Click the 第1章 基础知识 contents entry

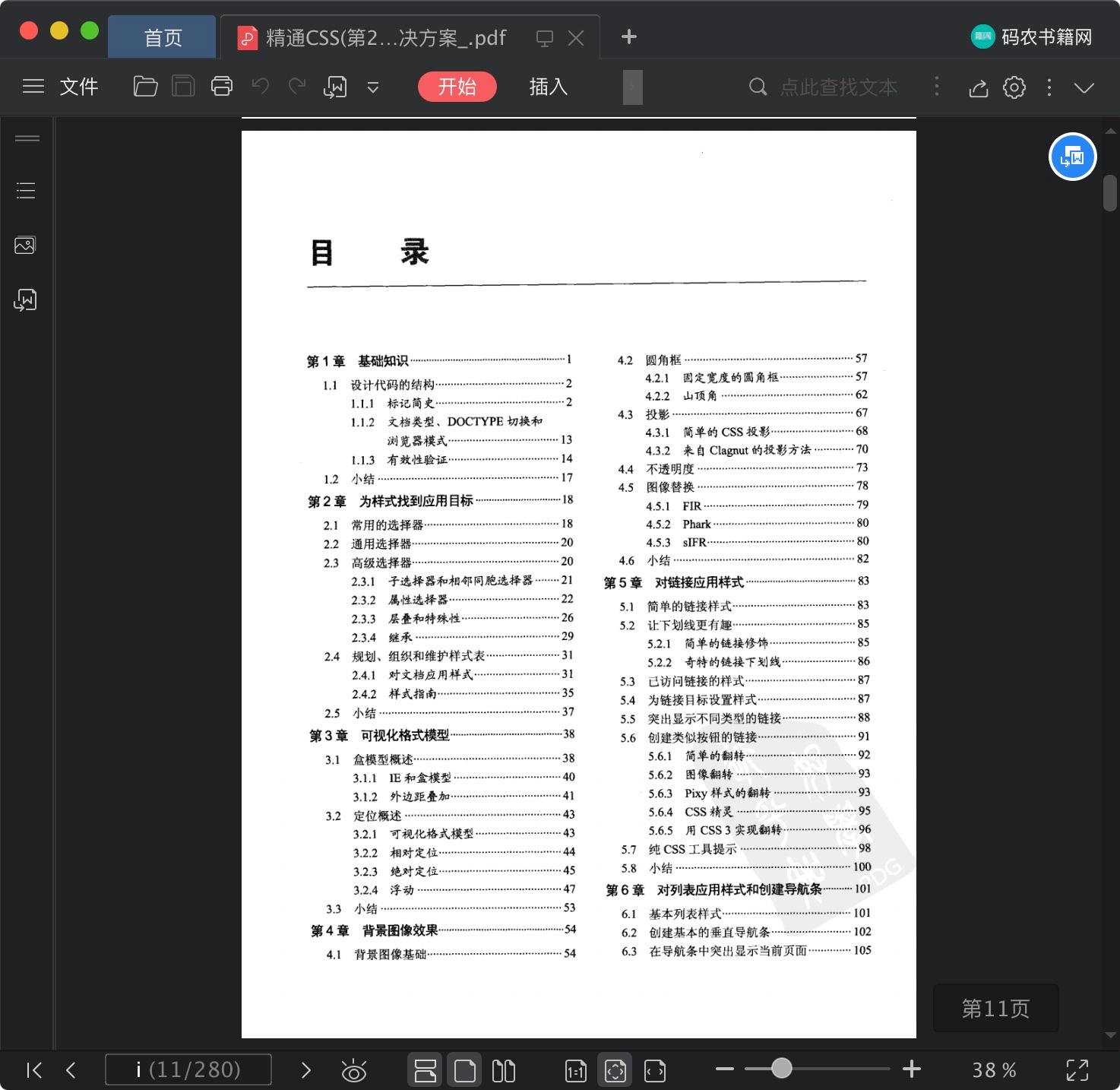tap(439, 360)
